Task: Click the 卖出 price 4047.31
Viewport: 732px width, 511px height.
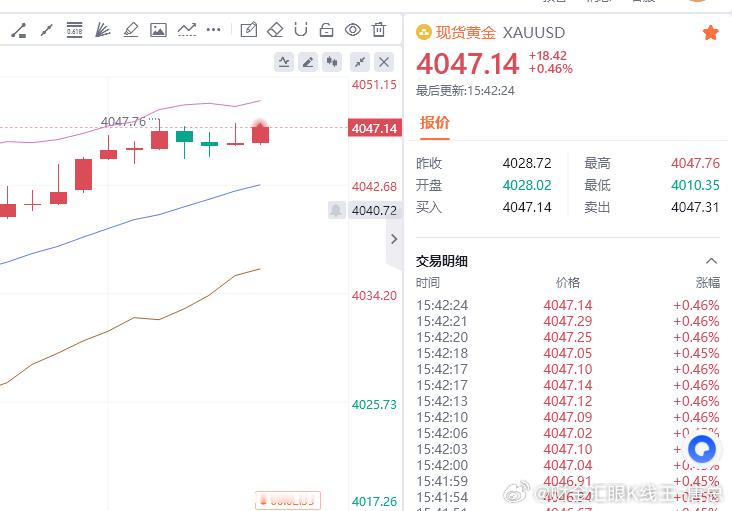Action: 696,207
